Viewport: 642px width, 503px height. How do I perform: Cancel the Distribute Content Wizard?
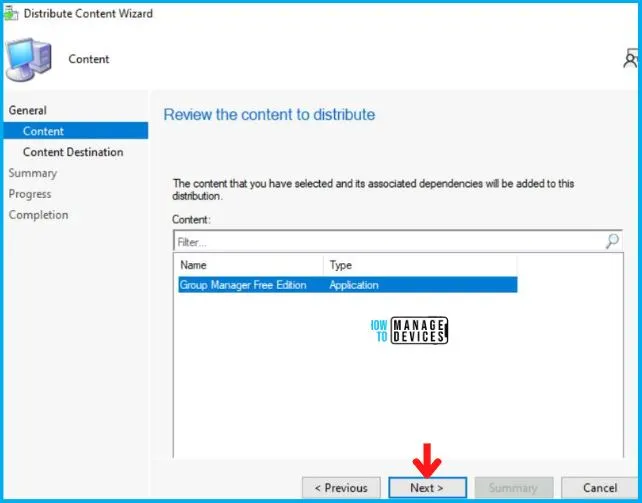click(x=600, y=487)
